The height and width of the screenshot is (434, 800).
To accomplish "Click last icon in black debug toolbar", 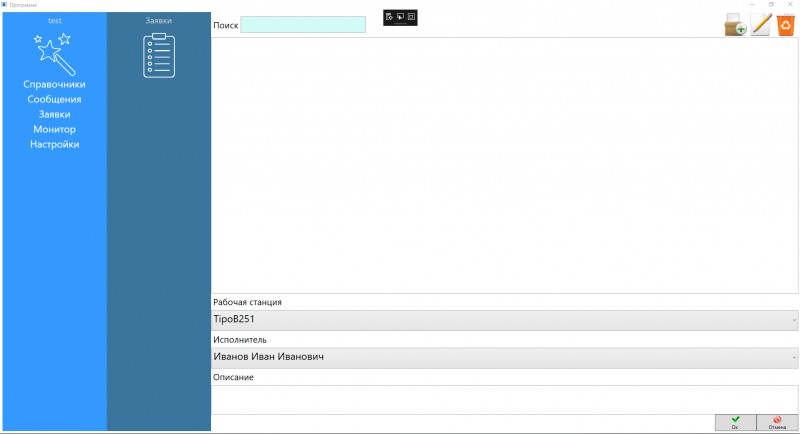I will (x=412, y=17).
